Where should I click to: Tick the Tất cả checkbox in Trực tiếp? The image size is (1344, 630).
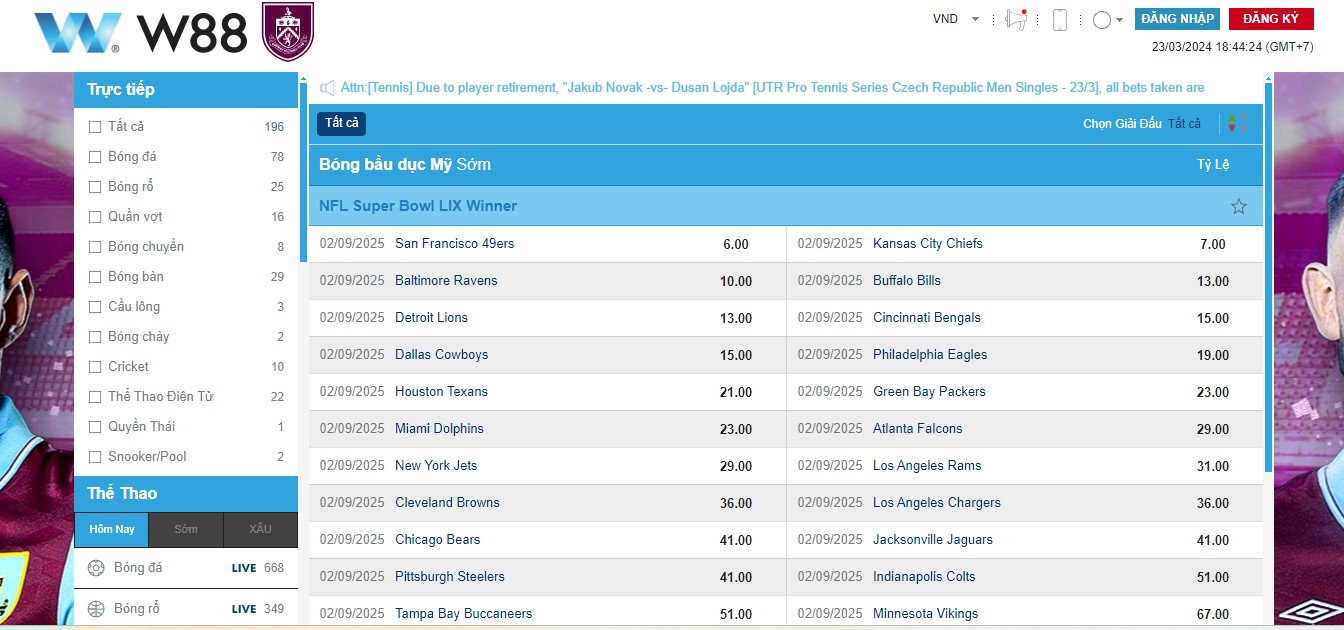pyautogui.click(x=95, y=127)
